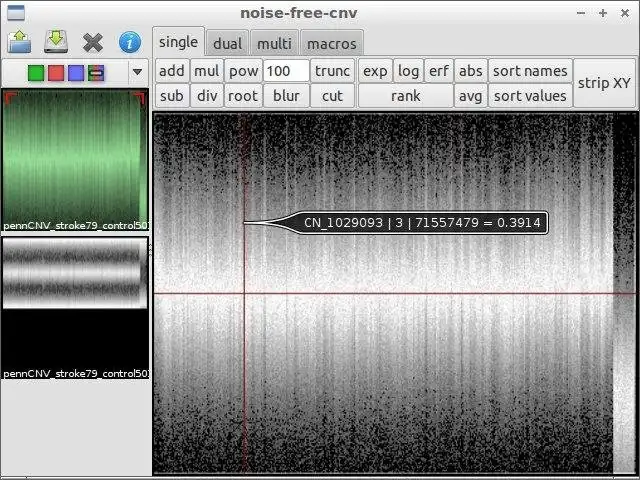Click the sort names button

pos(530,71)
